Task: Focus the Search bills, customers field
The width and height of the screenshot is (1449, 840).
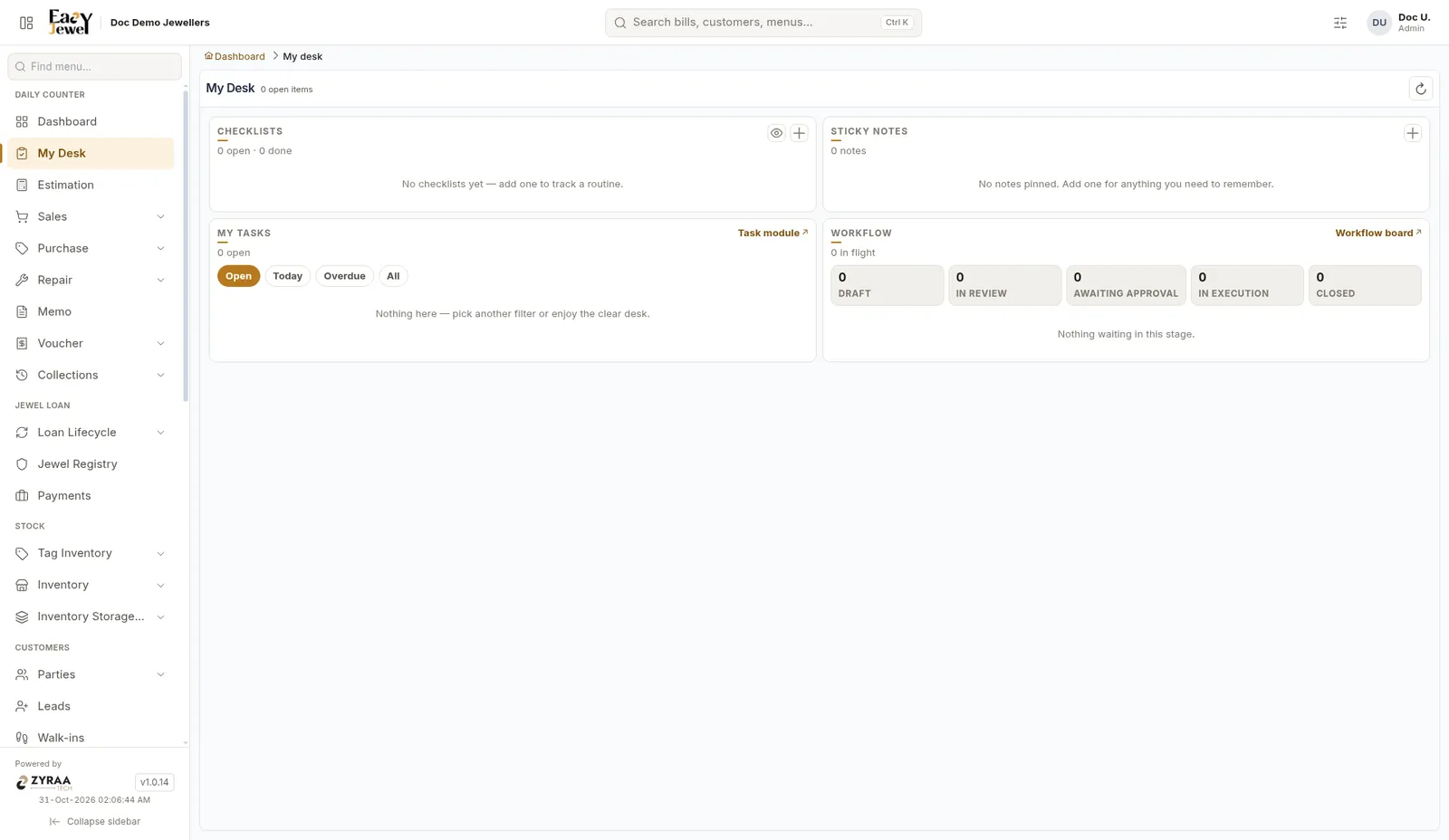Action: click(763, 23)
